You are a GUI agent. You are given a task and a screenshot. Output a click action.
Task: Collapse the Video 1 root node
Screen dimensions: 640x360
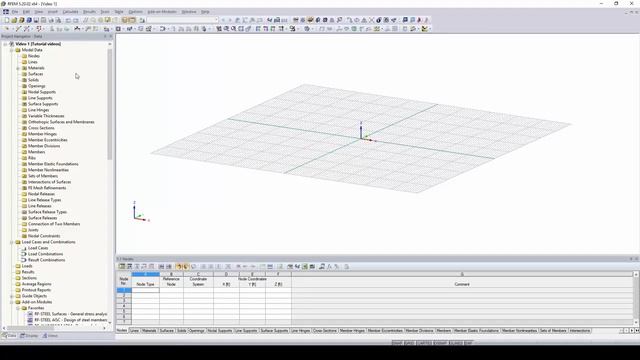(x=6, y=44)
